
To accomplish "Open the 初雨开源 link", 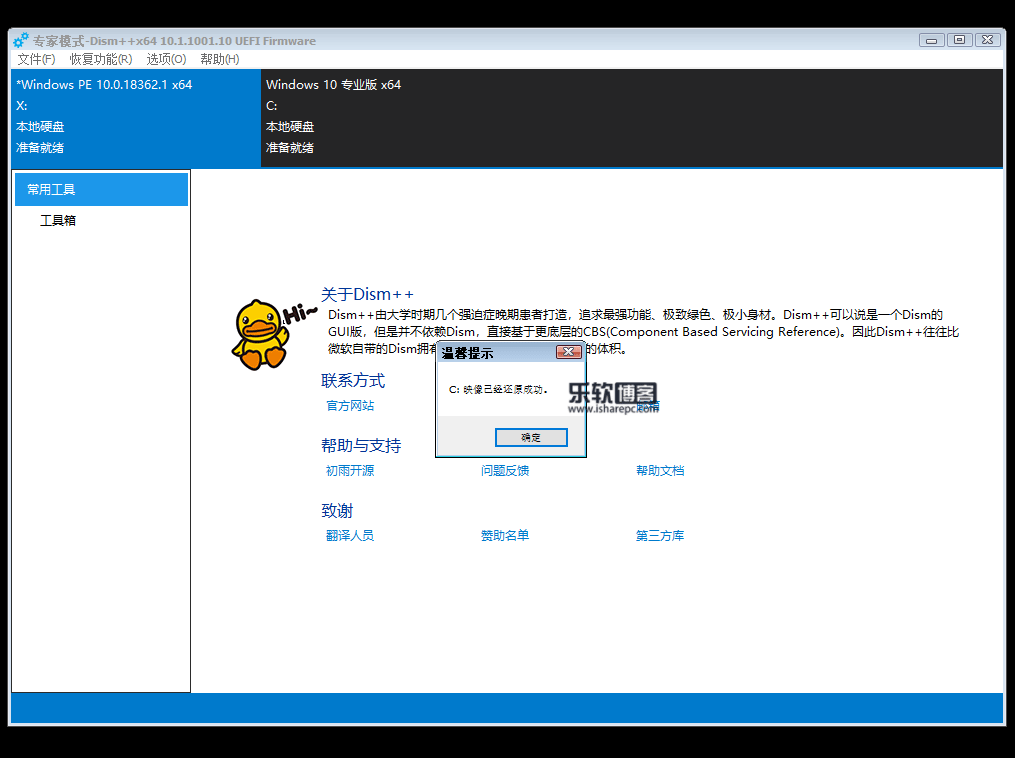I will [x=350, y=471].
